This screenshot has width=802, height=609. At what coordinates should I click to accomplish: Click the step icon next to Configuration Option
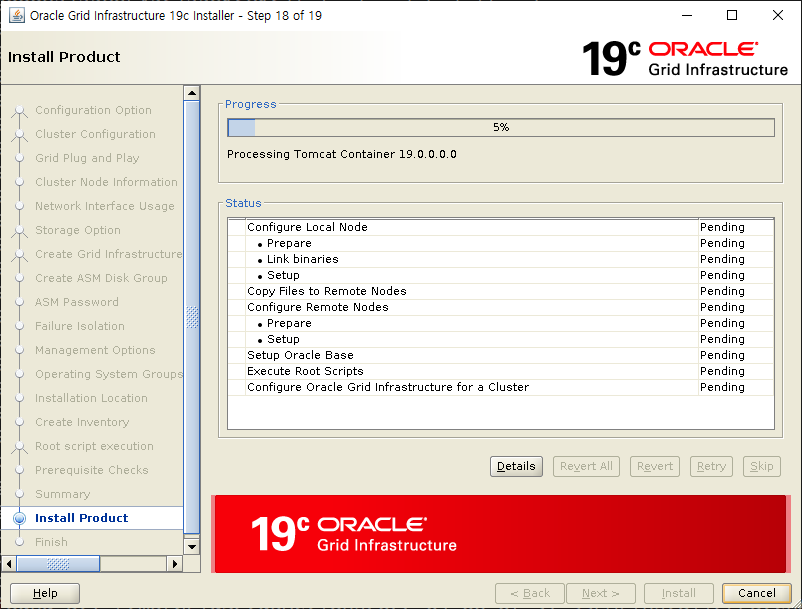(x=19, y=110)
